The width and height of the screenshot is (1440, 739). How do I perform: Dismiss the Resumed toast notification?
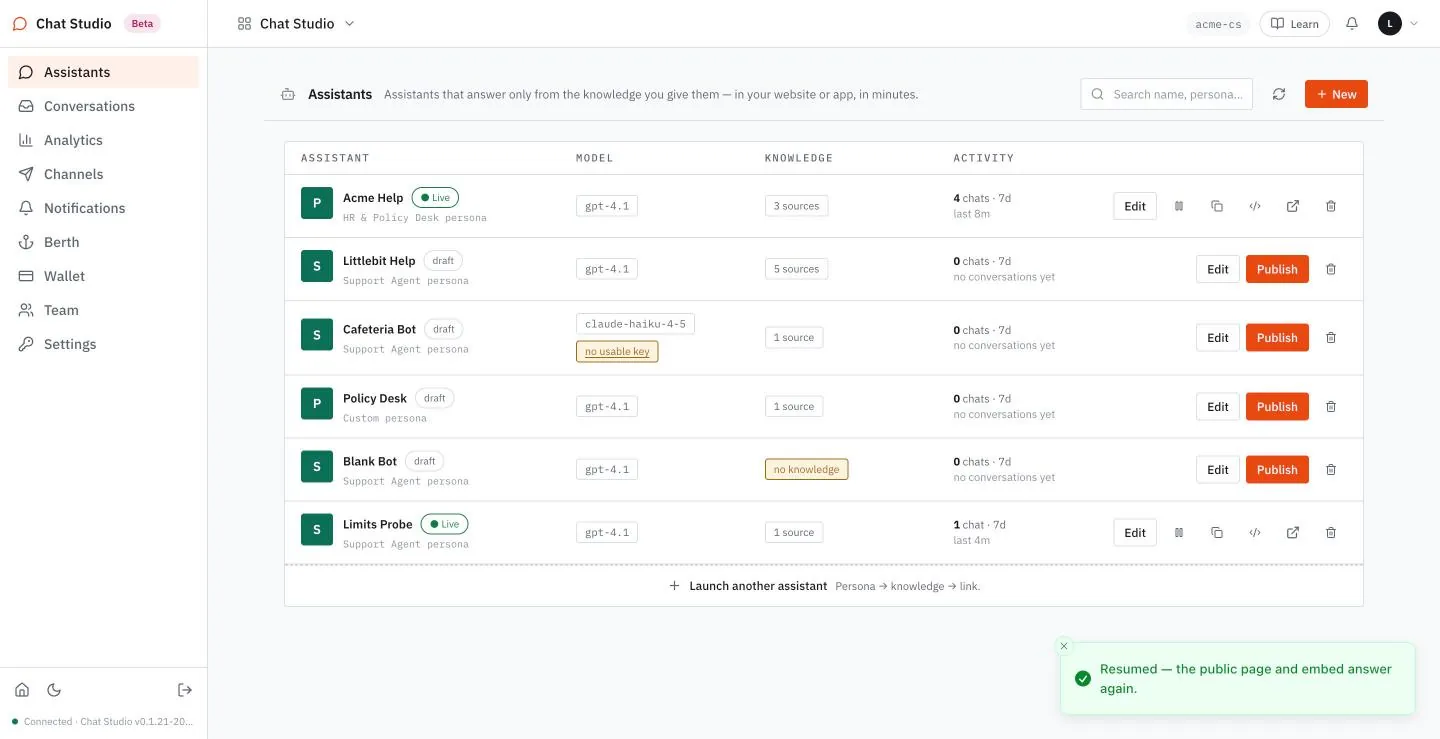tap(1064, 646)
